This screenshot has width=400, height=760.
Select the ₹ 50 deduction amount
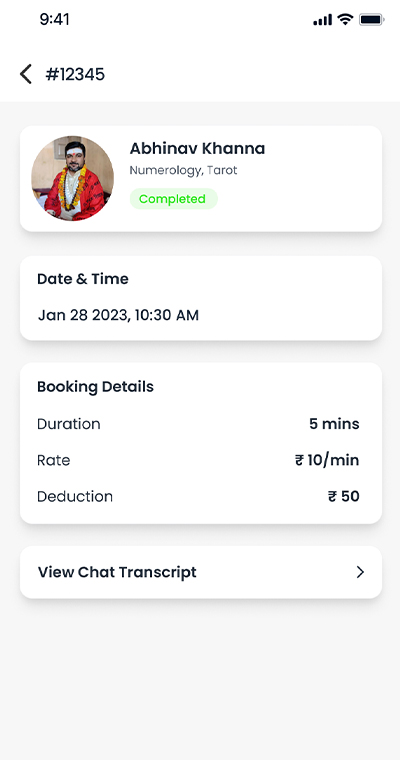point(344,496)
